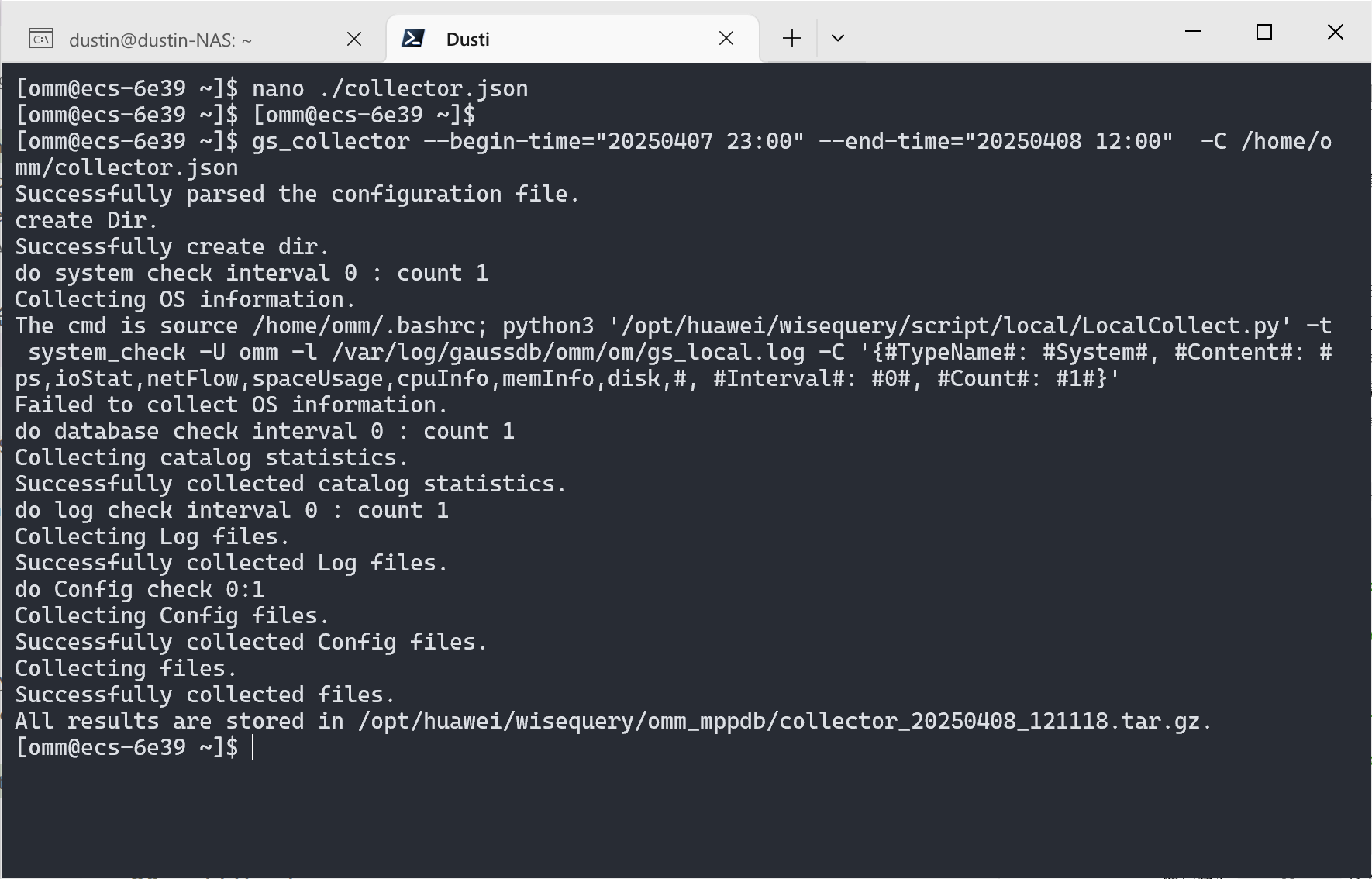
Task: Click the PowerShell icon on the Dusti tab
Action: point(413,39)
